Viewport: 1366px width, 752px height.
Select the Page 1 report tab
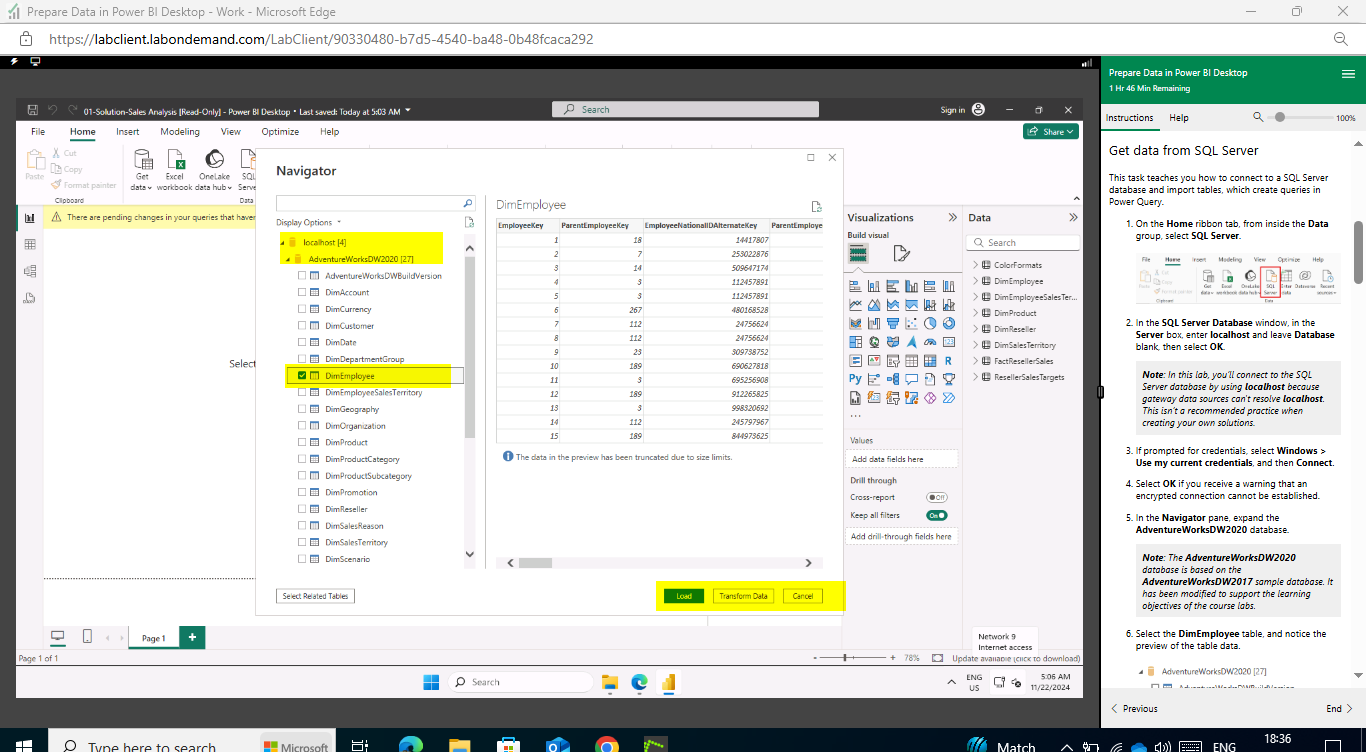[153, 638]
